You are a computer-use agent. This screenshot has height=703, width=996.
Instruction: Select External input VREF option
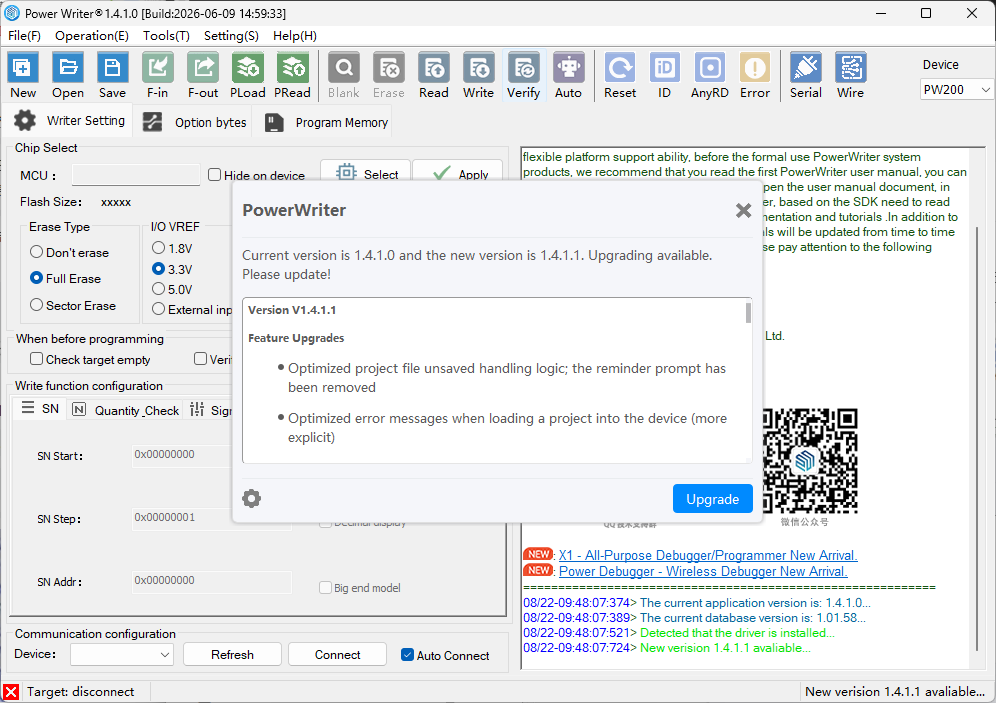coord(159,309)
